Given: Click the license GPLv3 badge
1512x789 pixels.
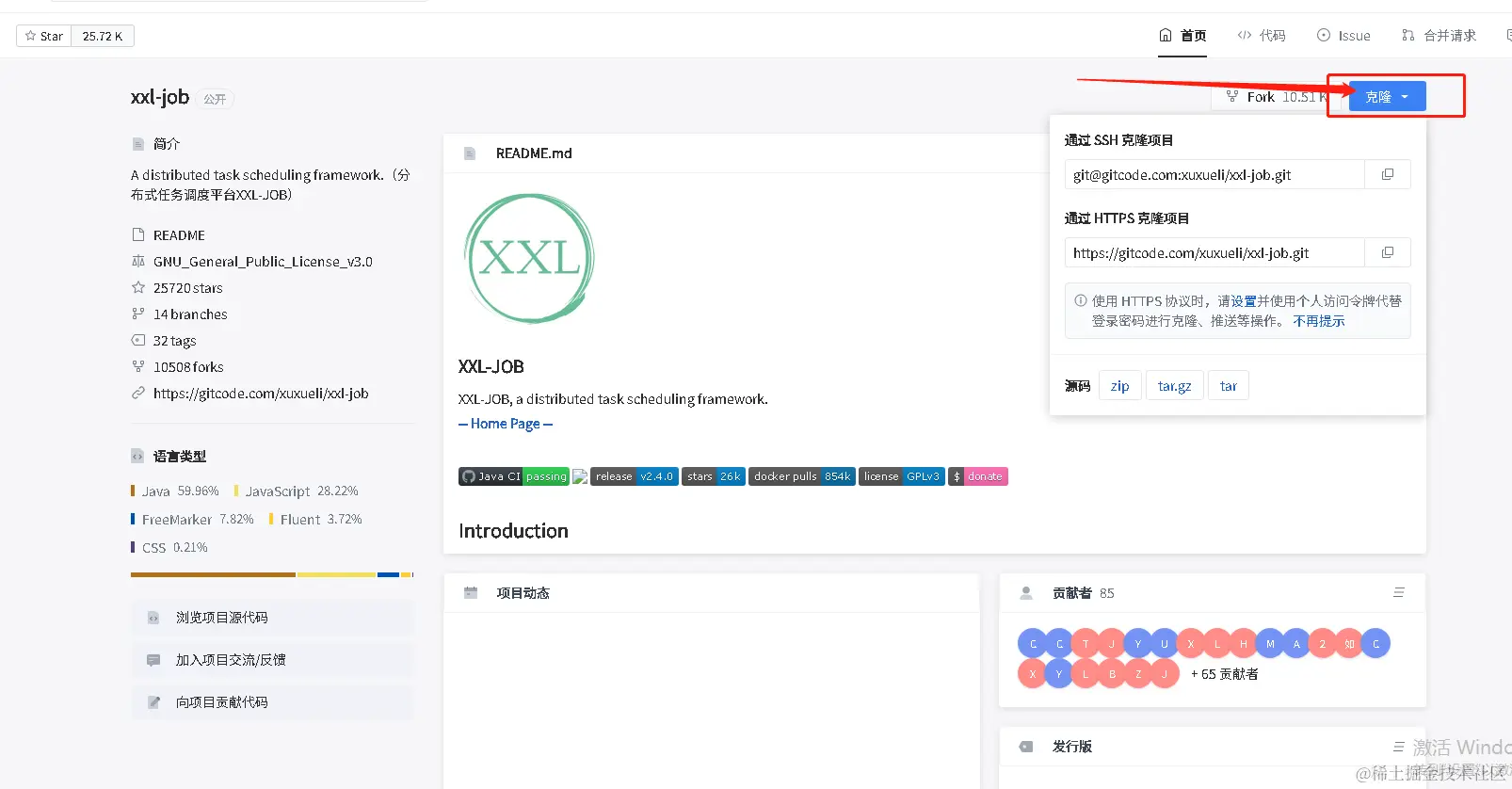Looking at the screenshot, I should pos(902,476).
